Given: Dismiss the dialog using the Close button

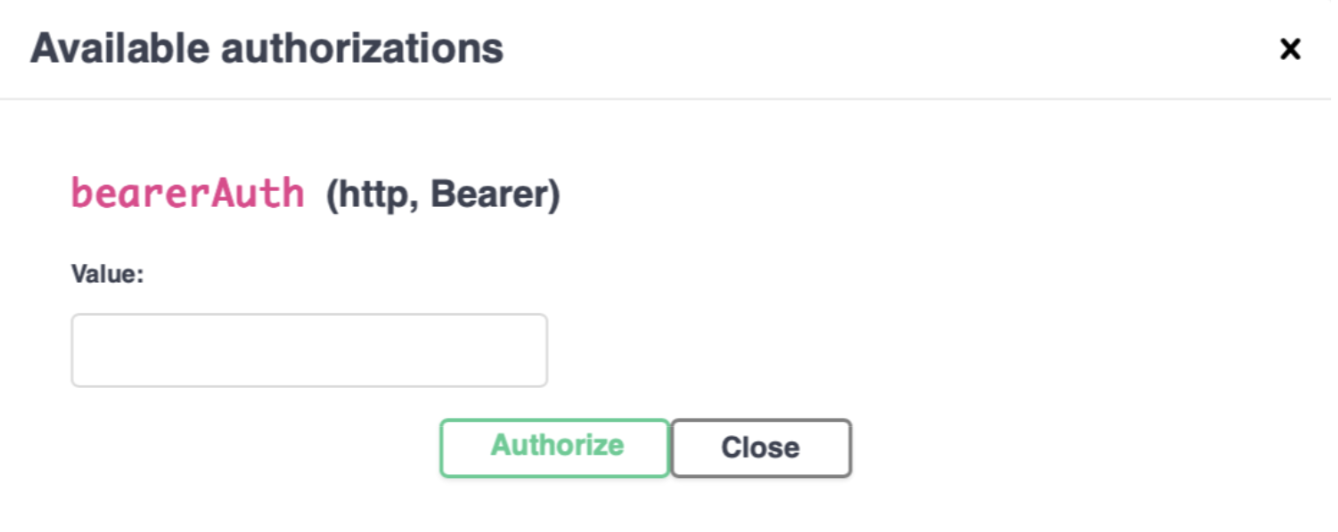Looking at the screenshot, I should 761,447.
